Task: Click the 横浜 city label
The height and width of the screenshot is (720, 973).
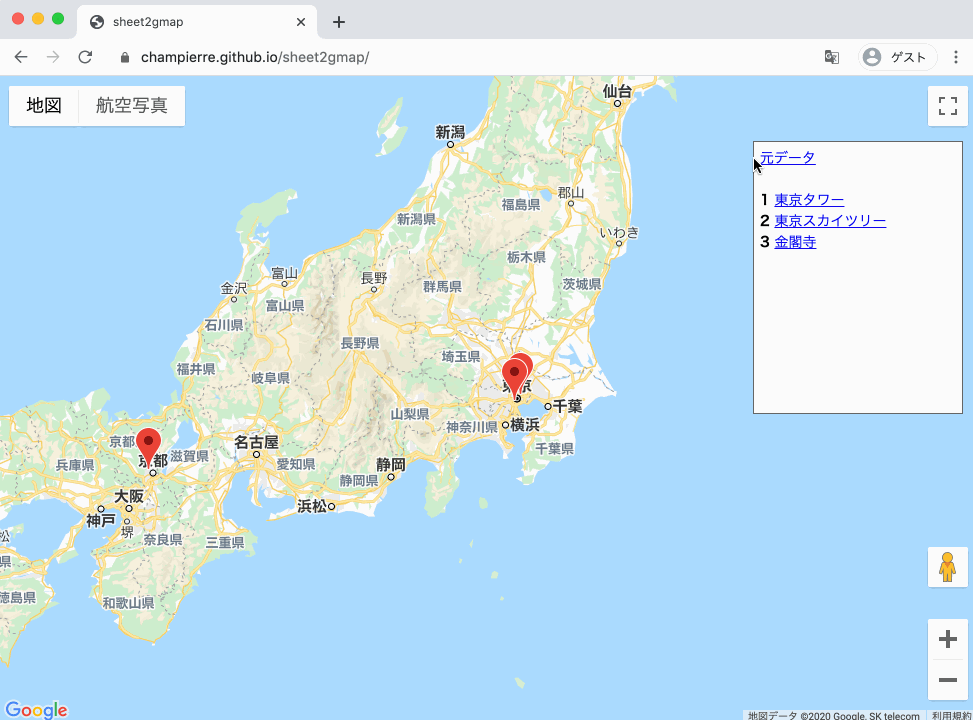Action: coord(525,425)
